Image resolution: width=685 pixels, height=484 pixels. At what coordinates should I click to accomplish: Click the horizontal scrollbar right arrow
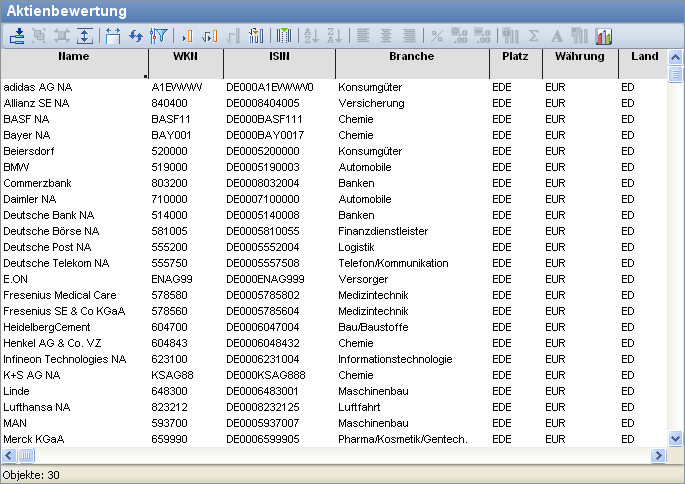click(658, 455)
